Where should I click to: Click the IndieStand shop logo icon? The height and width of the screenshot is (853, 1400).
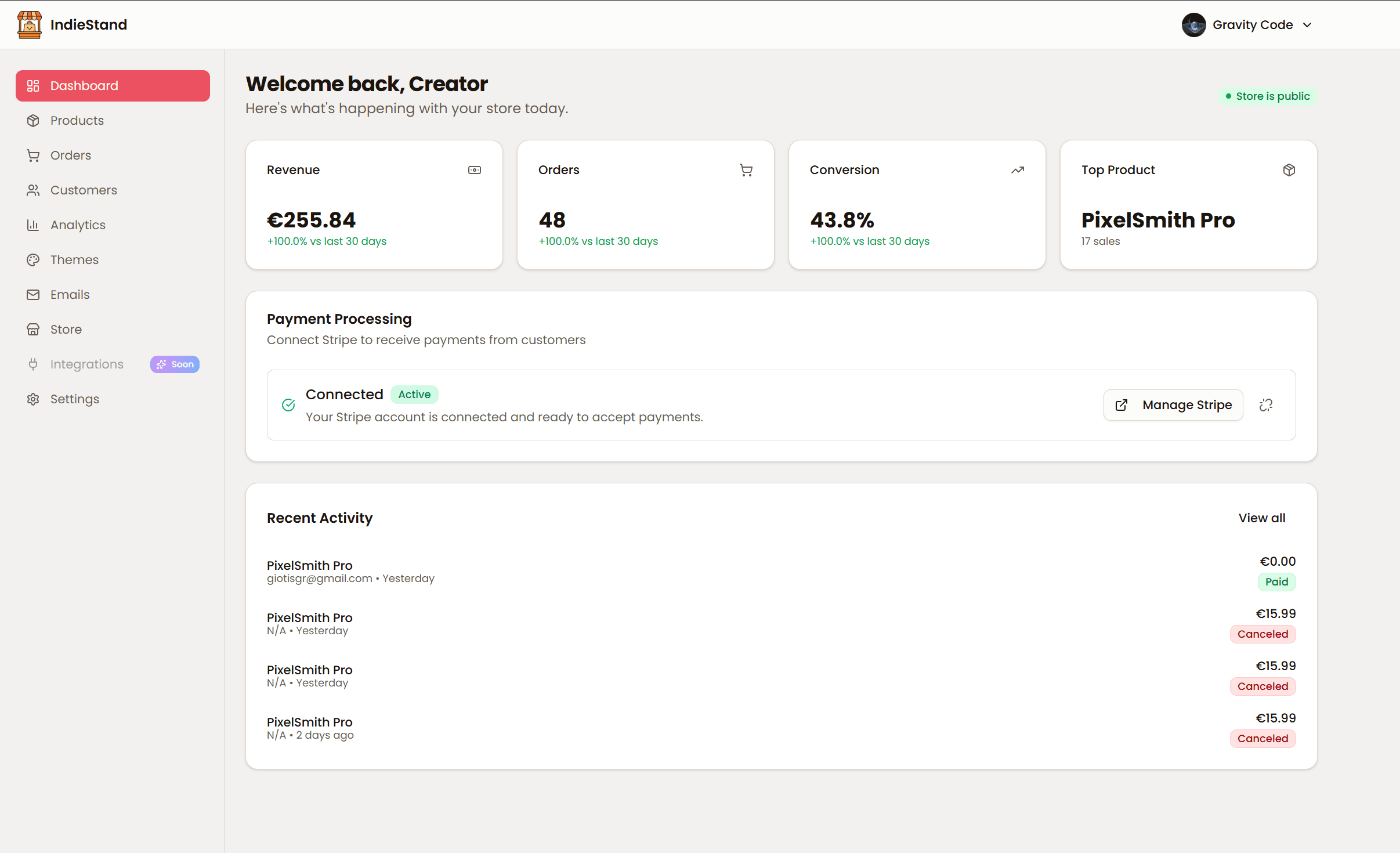pyautogui.click(x=29, y=25)
